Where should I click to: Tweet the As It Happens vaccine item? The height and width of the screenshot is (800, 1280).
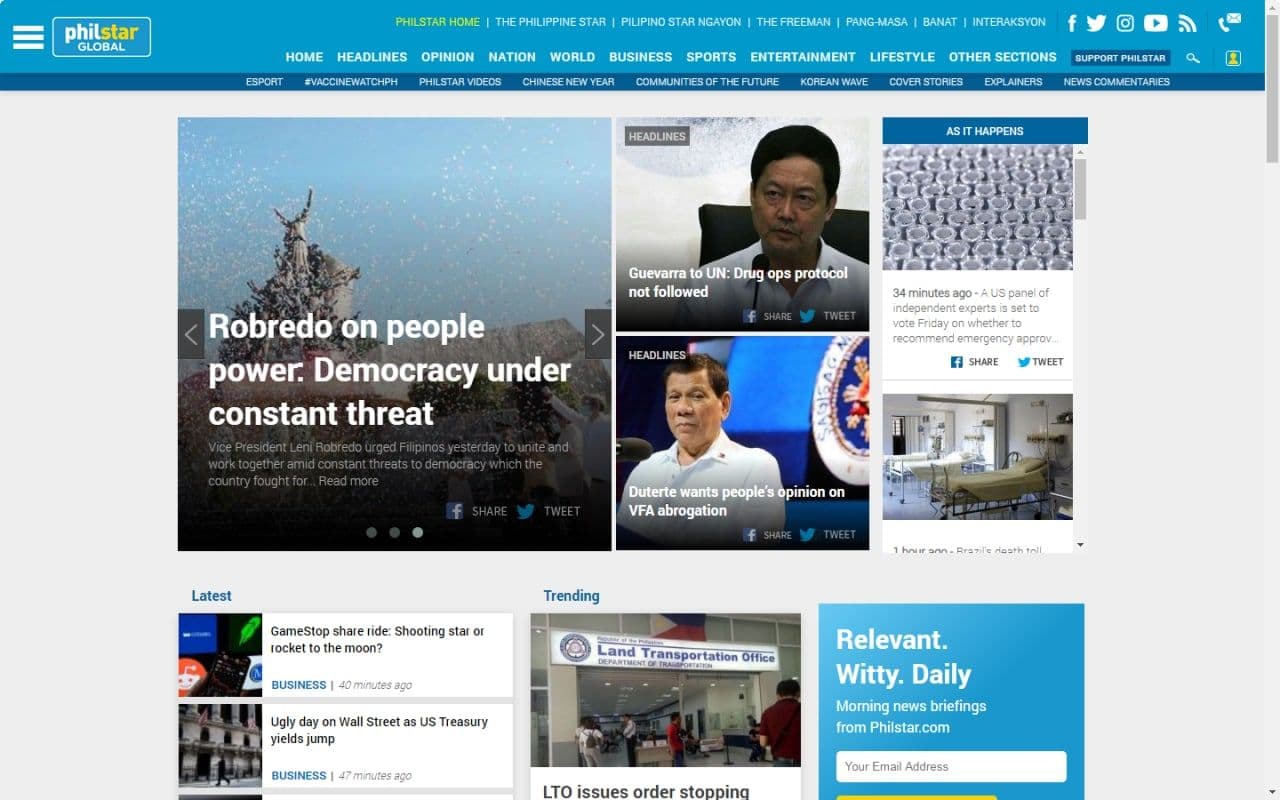[x=1040, y=362]
